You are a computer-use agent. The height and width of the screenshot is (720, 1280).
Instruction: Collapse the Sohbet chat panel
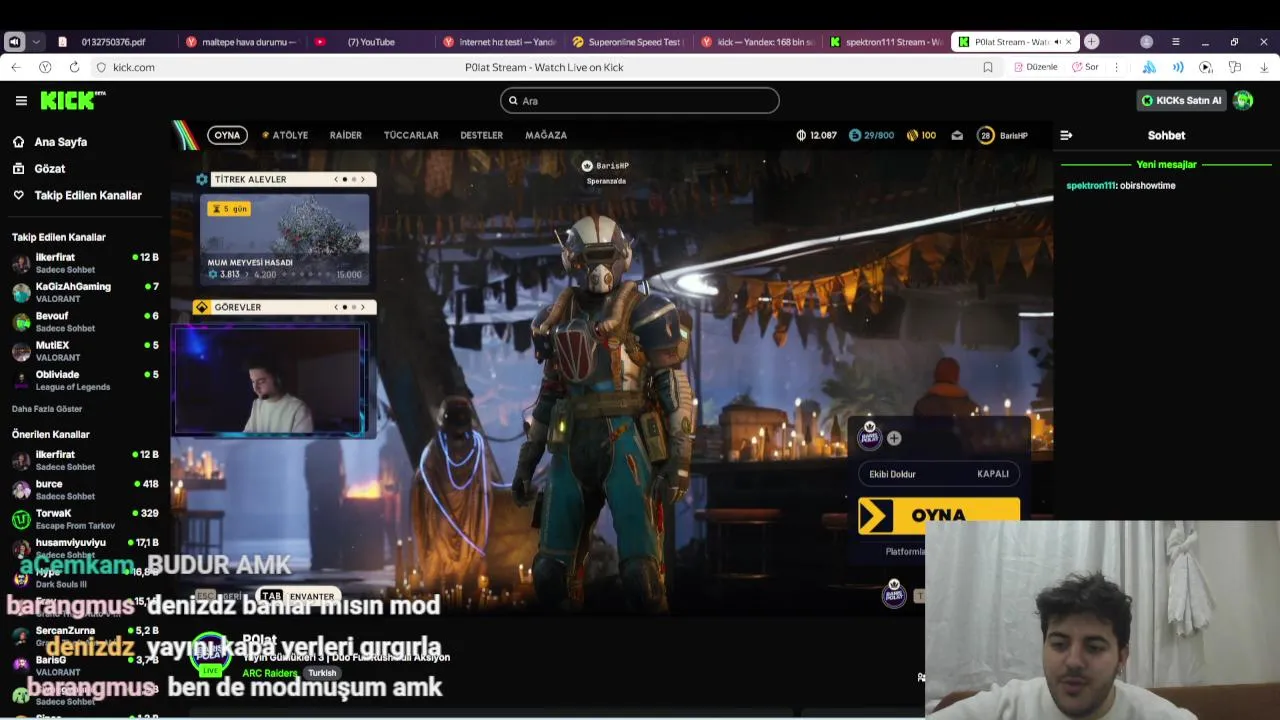[x=1066, y=135]
